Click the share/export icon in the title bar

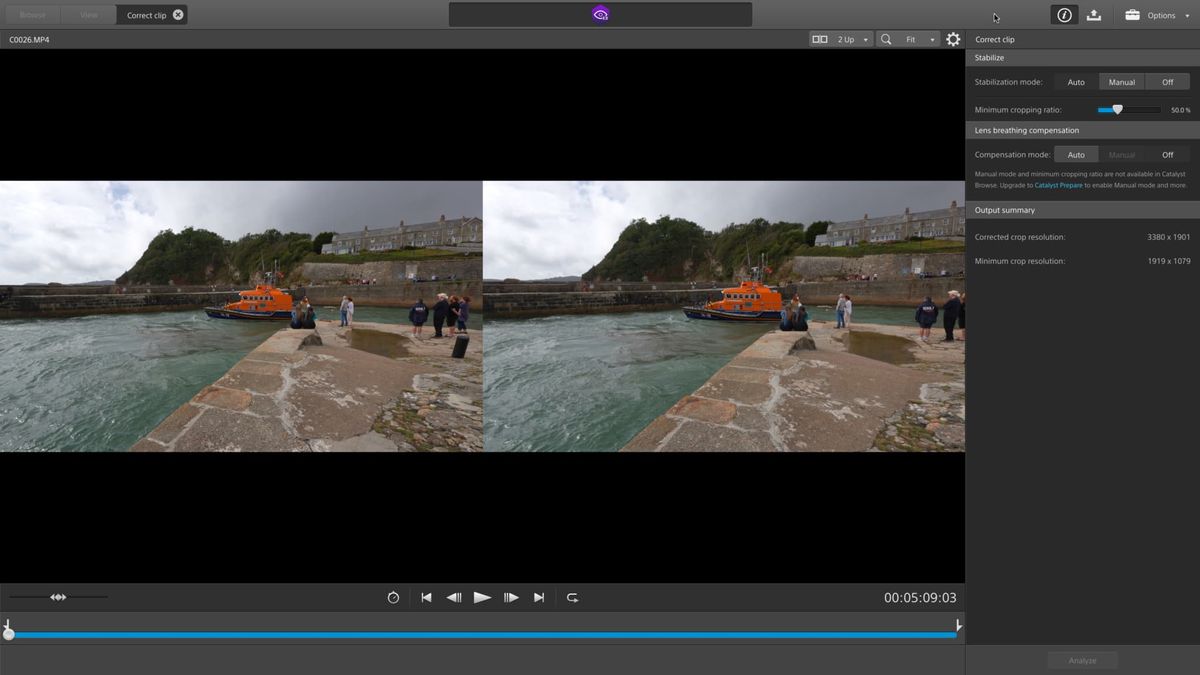(x=1094, y=15)
